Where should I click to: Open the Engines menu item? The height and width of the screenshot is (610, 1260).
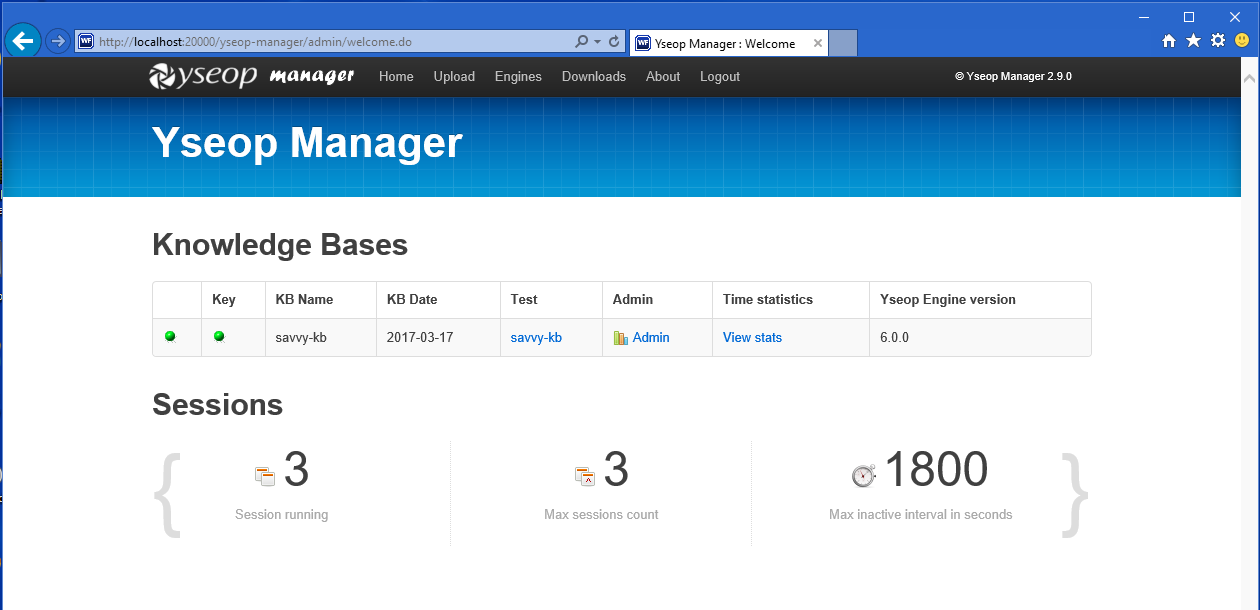[x=518, y=77]
